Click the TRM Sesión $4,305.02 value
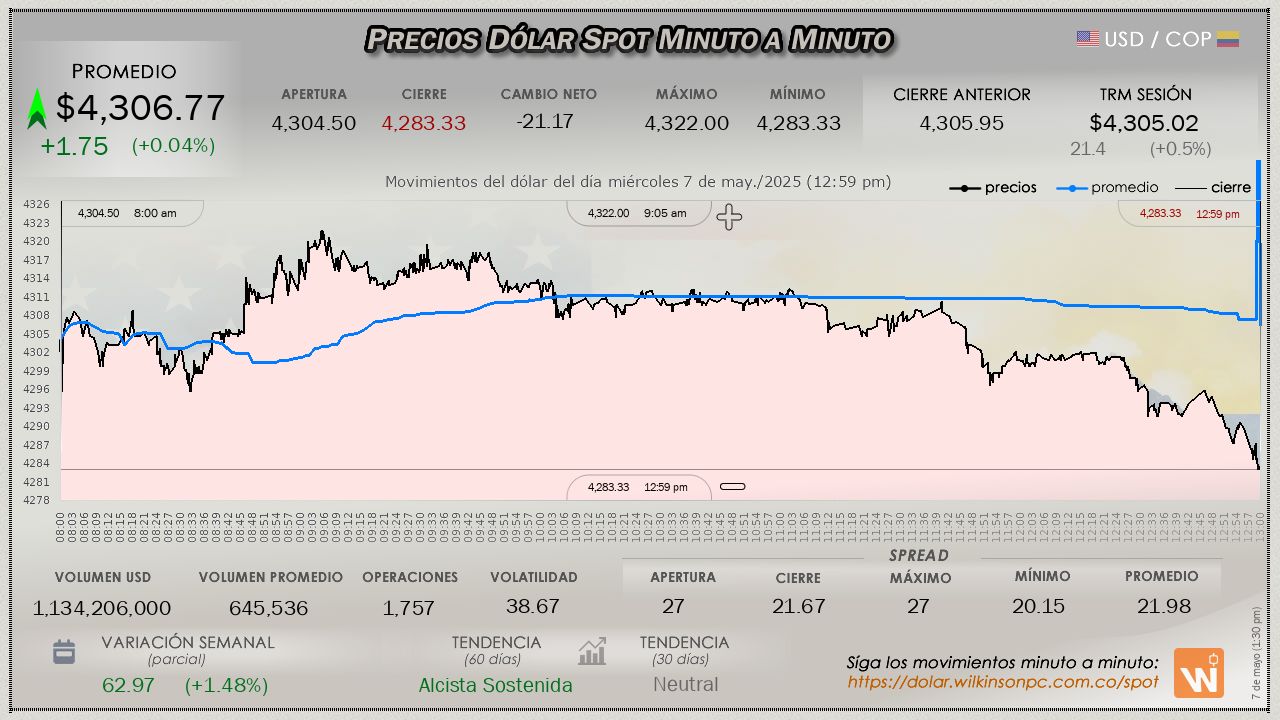This screenshot has width=1280, height=720. pos(1144,123)
